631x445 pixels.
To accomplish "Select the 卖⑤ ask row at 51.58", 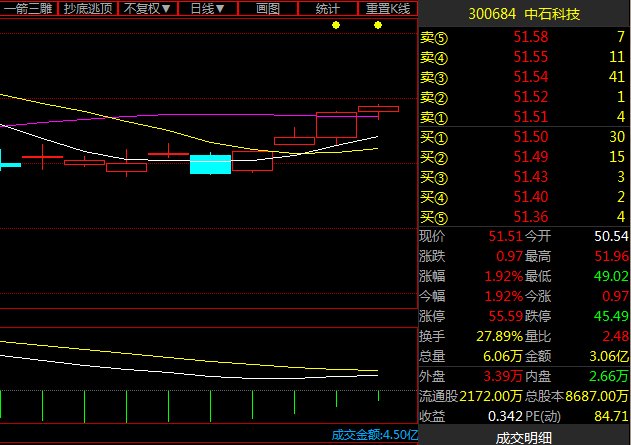I will [524, 37].
